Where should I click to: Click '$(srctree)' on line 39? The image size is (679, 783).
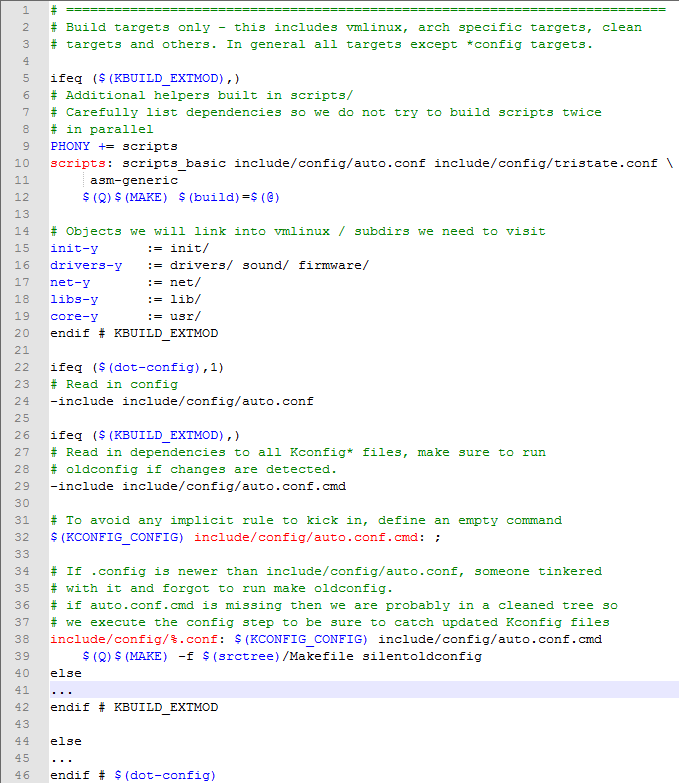pos(241,656)
